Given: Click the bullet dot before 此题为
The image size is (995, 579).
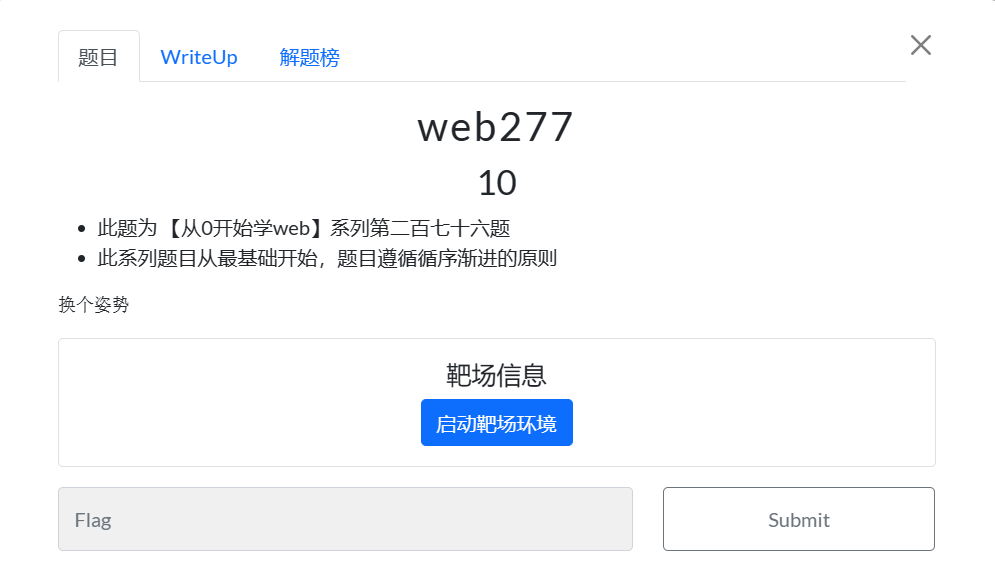Looking at the screenshot, I should click(81, 229).
